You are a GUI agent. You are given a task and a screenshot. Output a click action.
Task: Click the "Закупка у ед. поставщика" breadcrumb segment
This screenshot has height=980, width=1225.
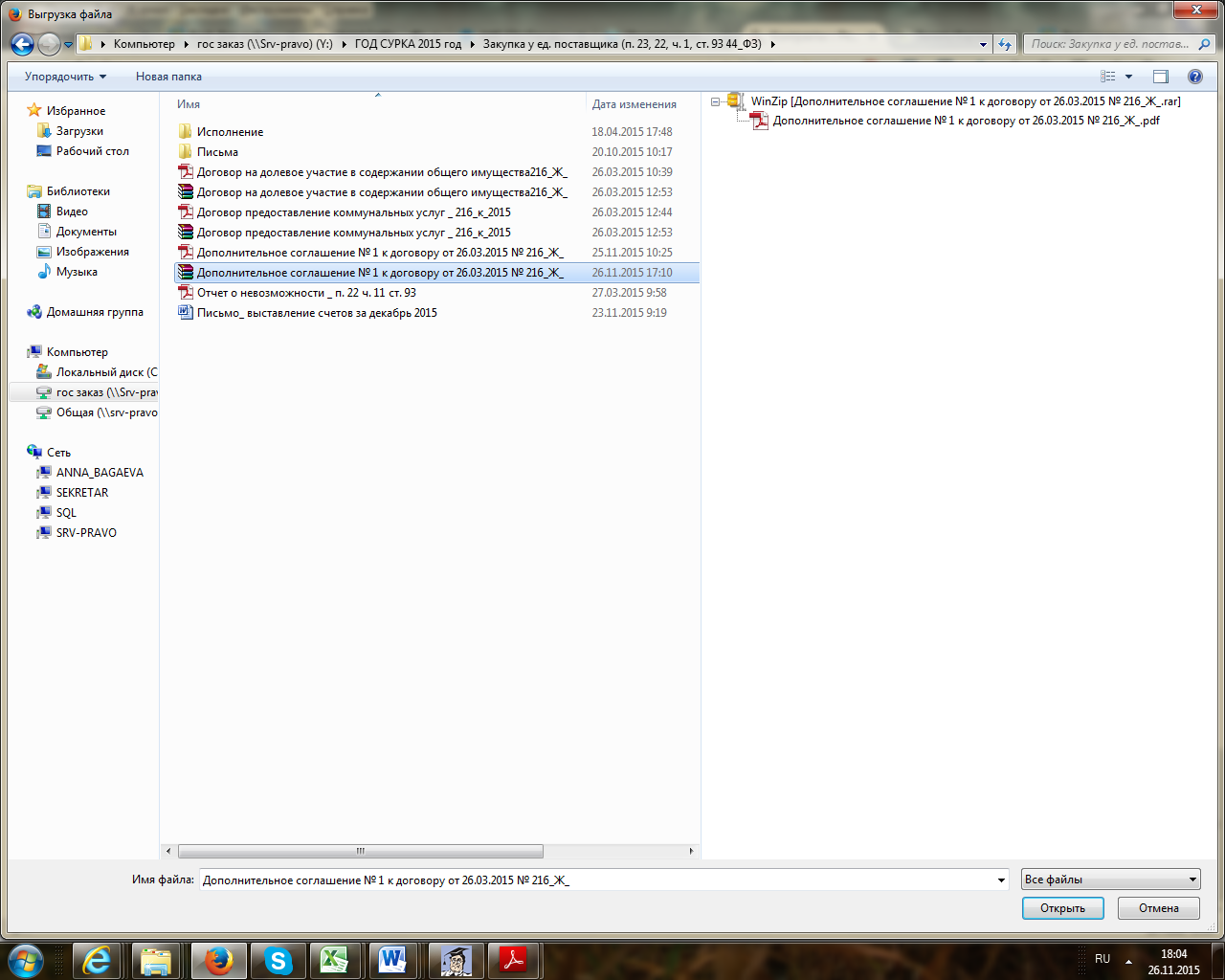click(x=622, y=44)
